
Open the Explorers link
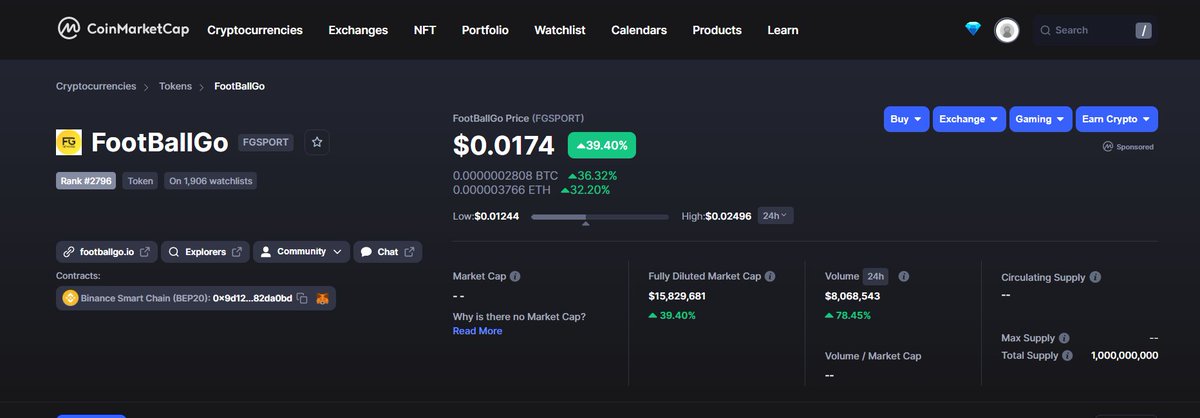[x=205, y=252]
